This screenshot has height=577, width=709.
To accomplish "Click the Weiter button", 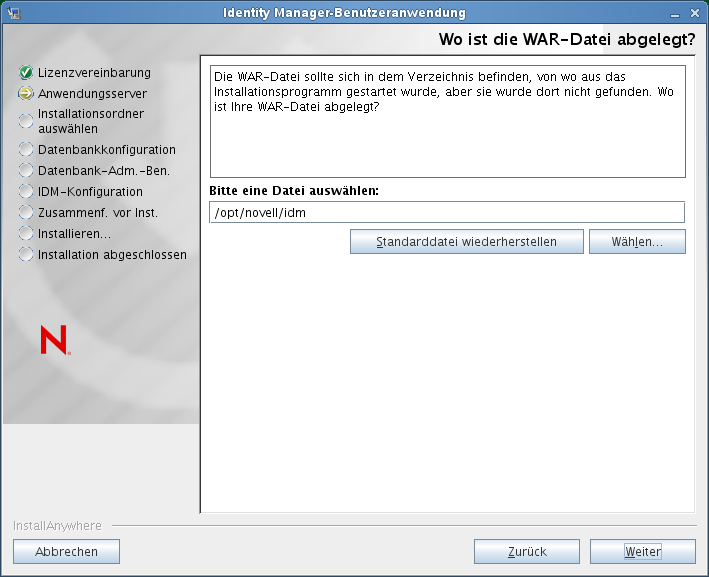I will click(x=643, y=551).
